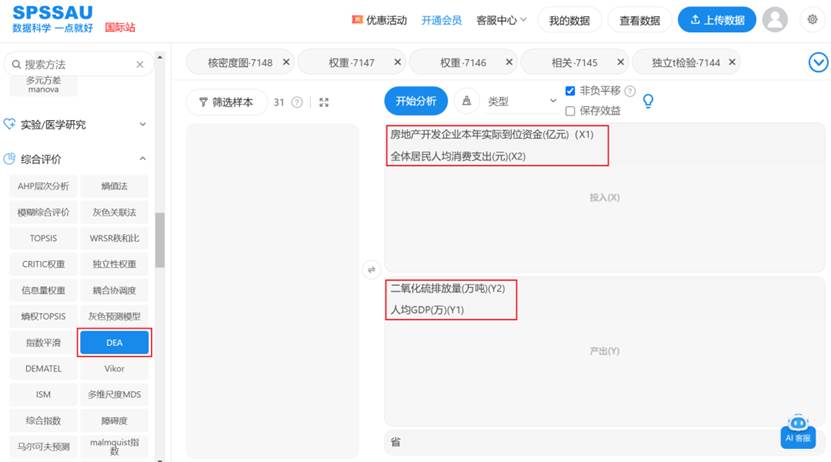Open the 开通会员 link
The image size is (831, 462).
pos(441,20)
